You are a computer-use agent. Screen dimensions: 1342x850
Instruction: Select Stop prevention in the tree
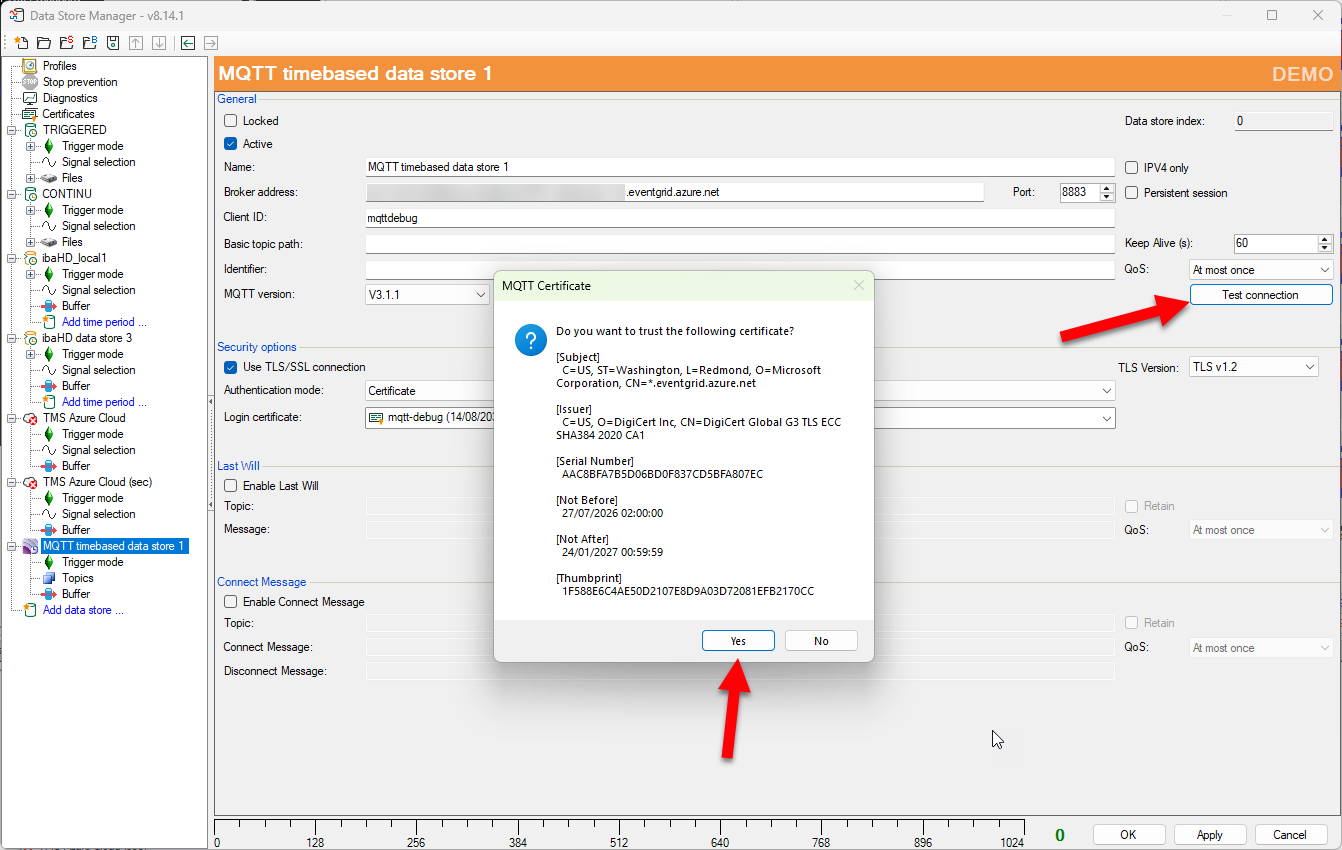click(x=80, y=82)
